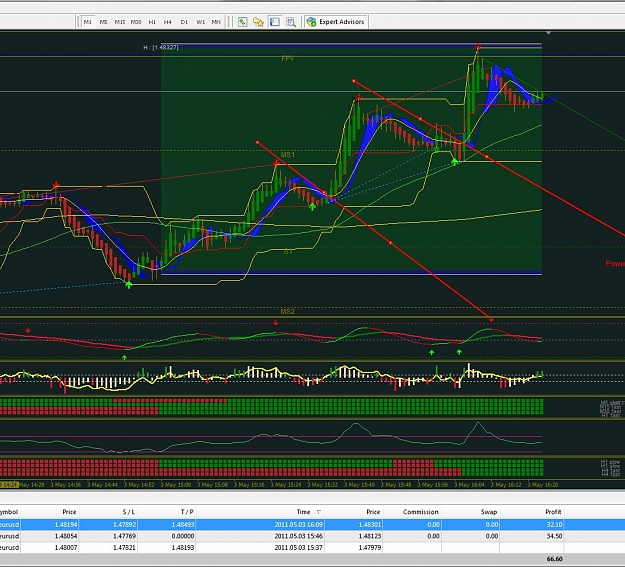This screenshot has width=625, height=567.
Task: Click price cell 1.47979
Action: click(369, 547)
